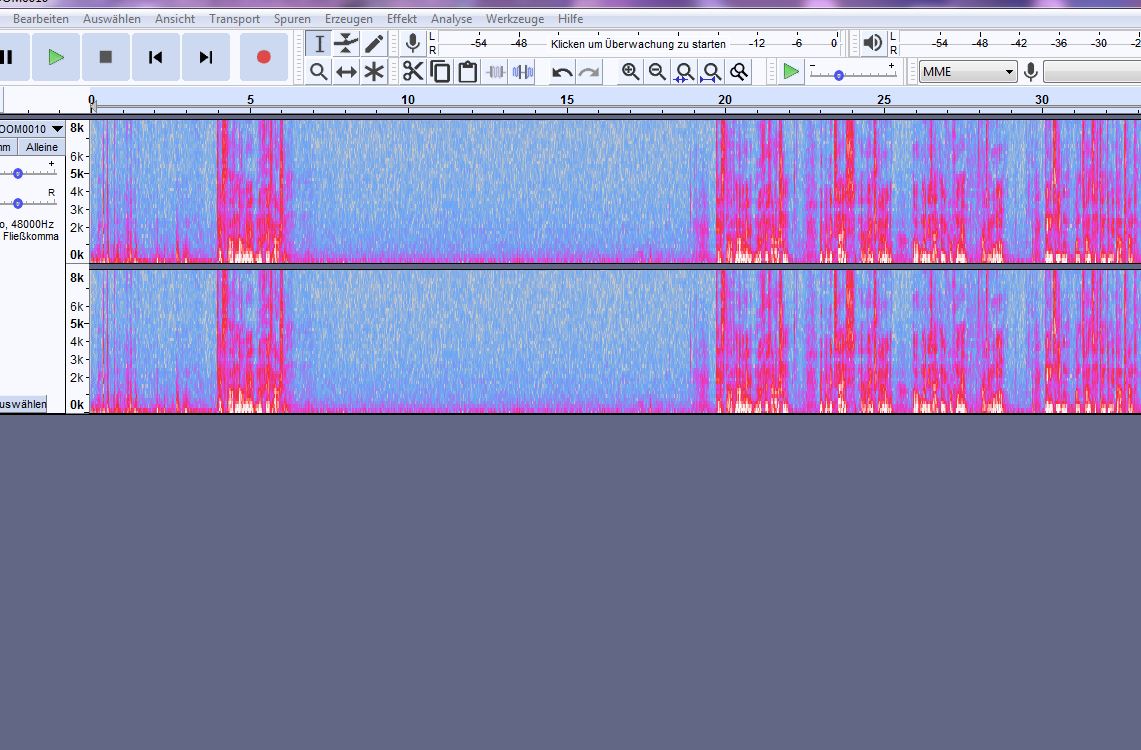This screenshot has width=1141, height=750.
Task: Select the Multi-tool asterisk
Action: 373,71
